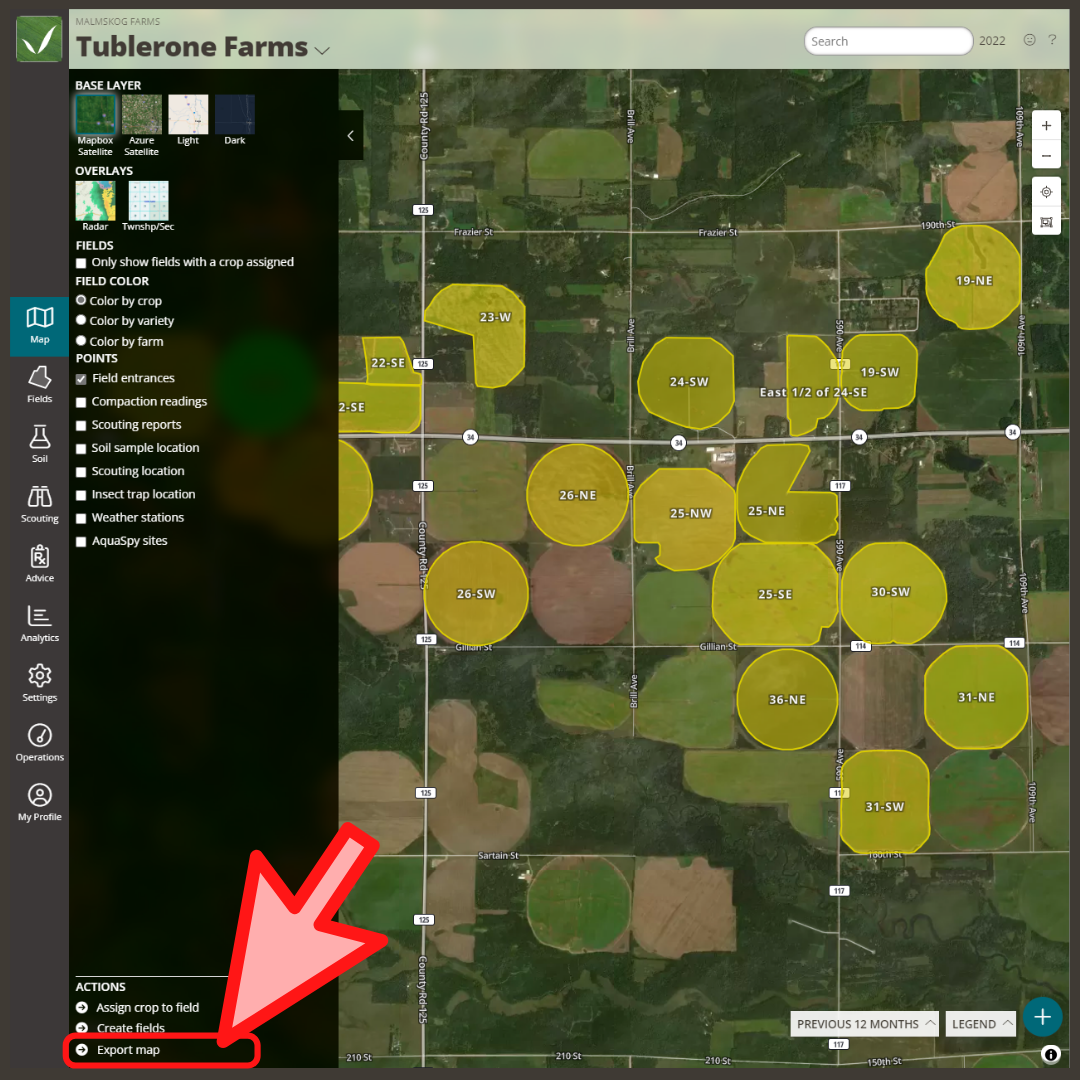Select Color by variety radio option
Image resolution: width=1080 pixels, height=1080 pixels.
[81, 320]
